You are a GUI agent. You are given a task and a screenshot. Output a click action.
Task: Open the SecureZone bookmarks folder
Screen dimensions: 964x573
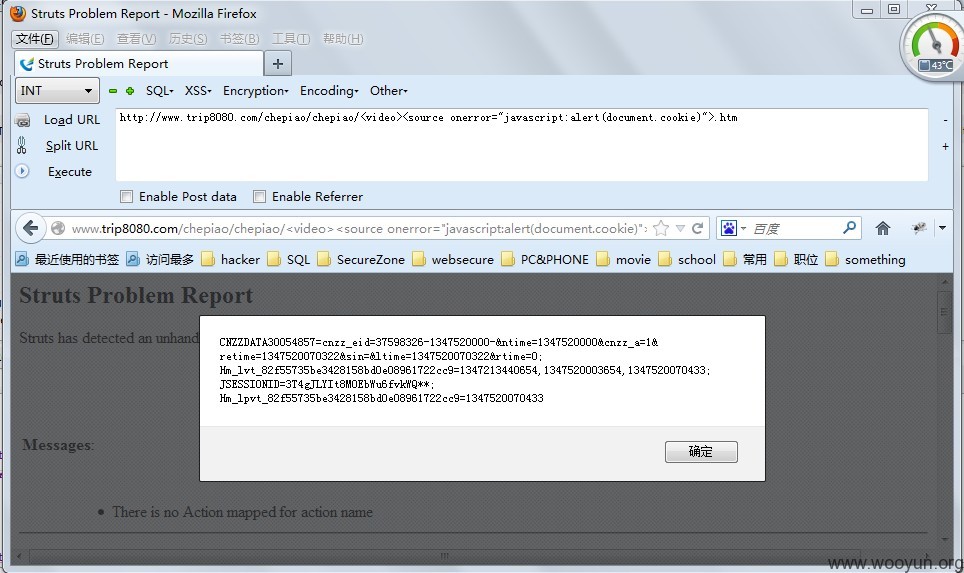coord(362,259)
